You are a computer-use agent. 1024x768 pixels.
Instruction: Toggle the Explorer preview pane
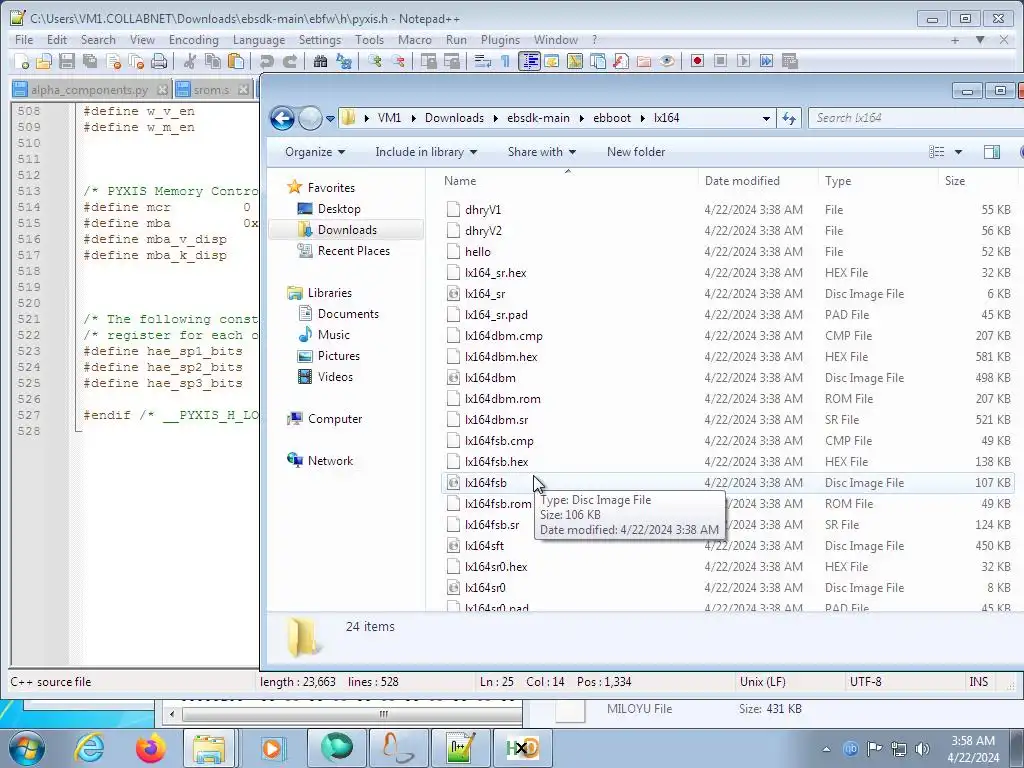tap(991, 152)
